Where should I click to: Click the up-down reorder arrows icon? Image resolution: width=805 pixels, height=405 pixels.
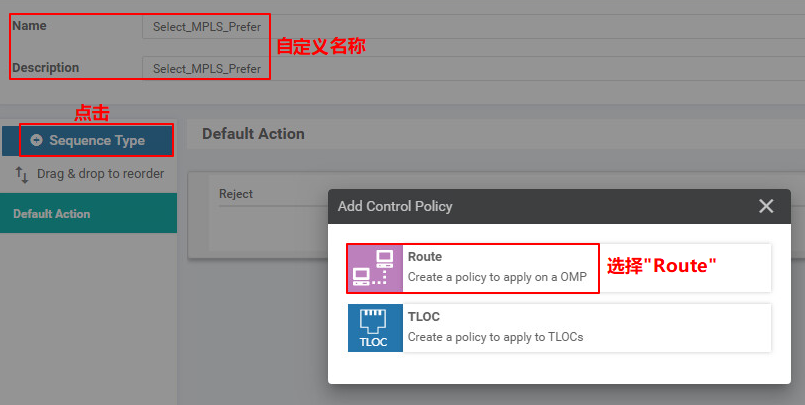point(22,175)
